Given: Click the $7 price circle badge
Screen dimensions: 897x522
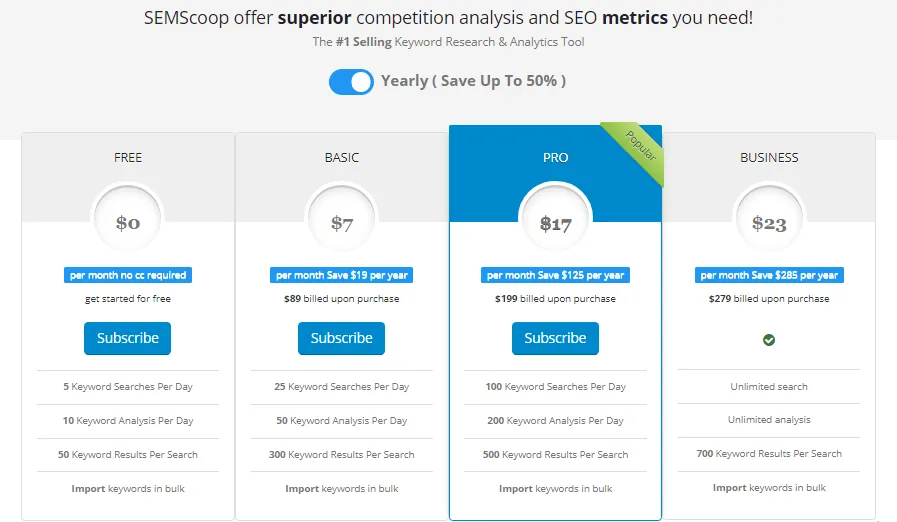Looking at the screenshot, I should 342,223.
